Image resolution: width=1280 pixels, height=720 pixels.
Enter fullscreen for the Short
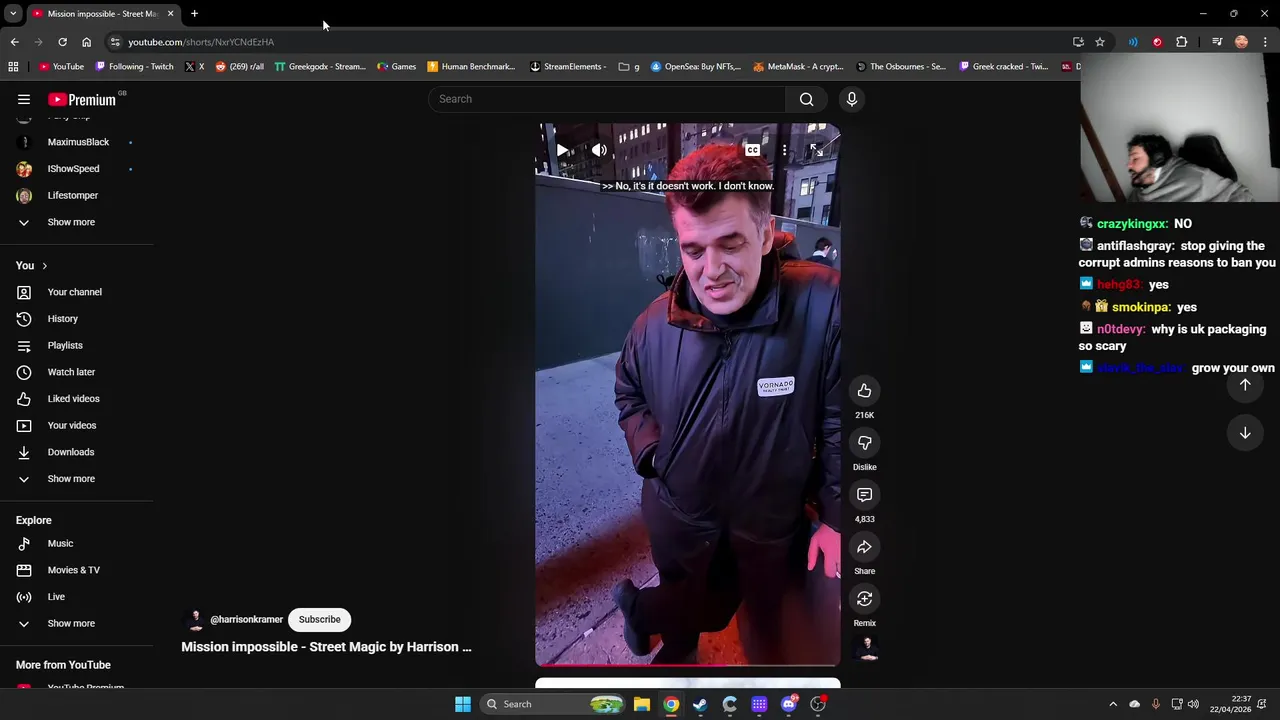(817, 150)
